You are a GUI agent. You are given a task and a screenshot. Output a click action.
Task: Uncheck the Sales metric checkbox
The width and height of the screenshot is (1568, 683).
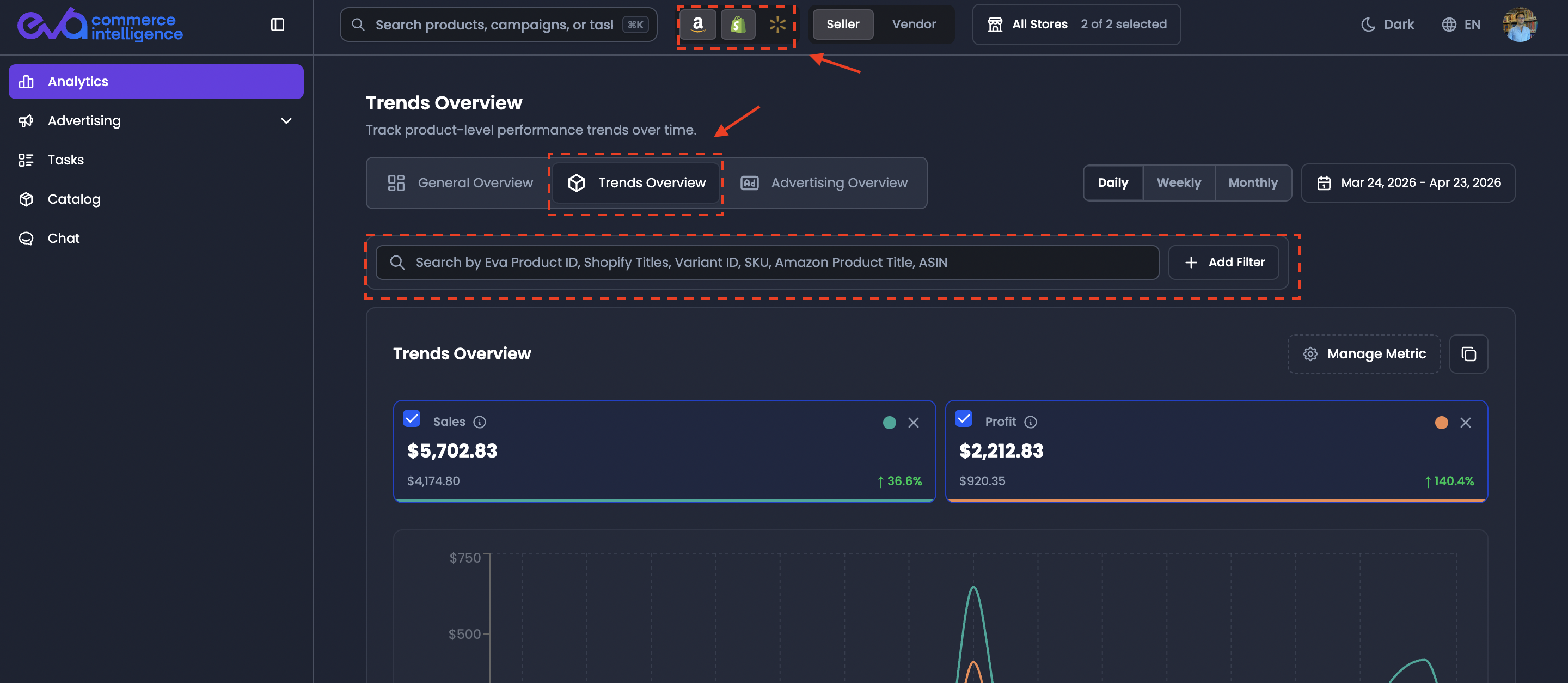click(412, 419)
